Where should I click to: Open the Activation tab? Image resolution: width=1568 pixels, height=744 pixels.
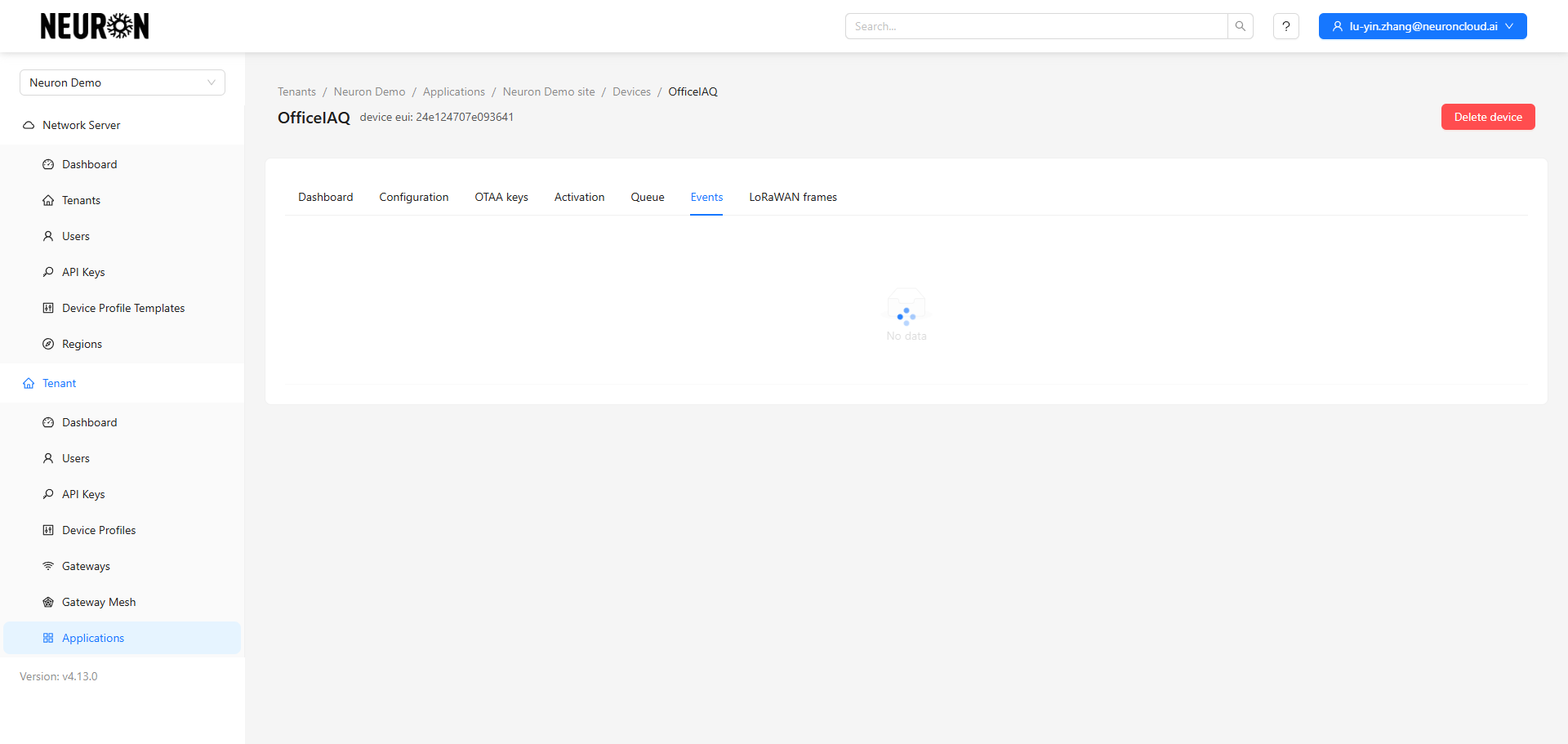point(580,197)
